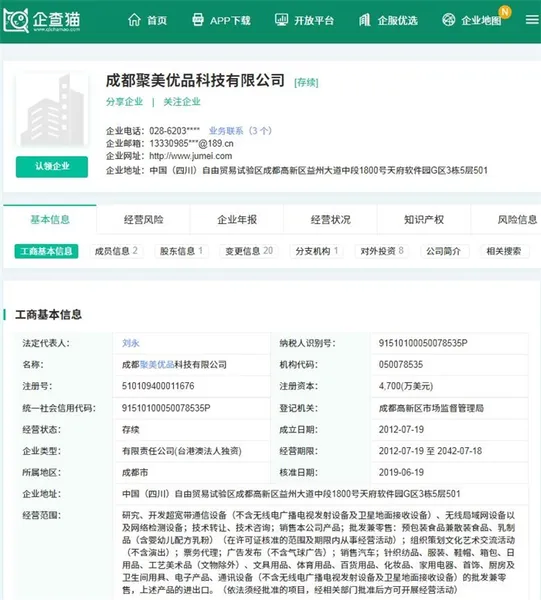Click establishment date 2012-07-19
Screen dimensions: 541x600
point(401,430)
